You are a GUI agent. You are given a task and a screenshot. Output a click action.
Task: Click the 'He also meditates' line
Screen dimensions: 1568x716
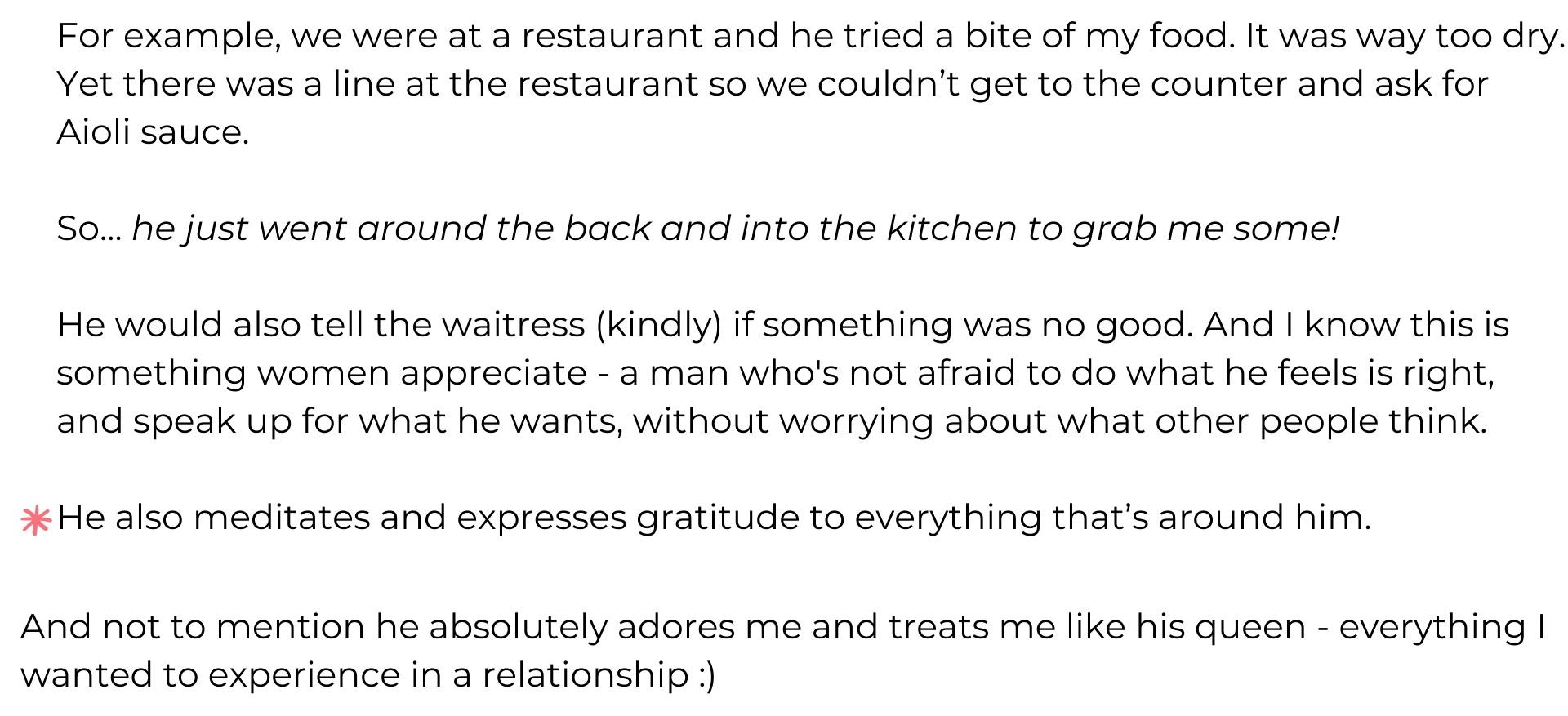pos(714,518)
